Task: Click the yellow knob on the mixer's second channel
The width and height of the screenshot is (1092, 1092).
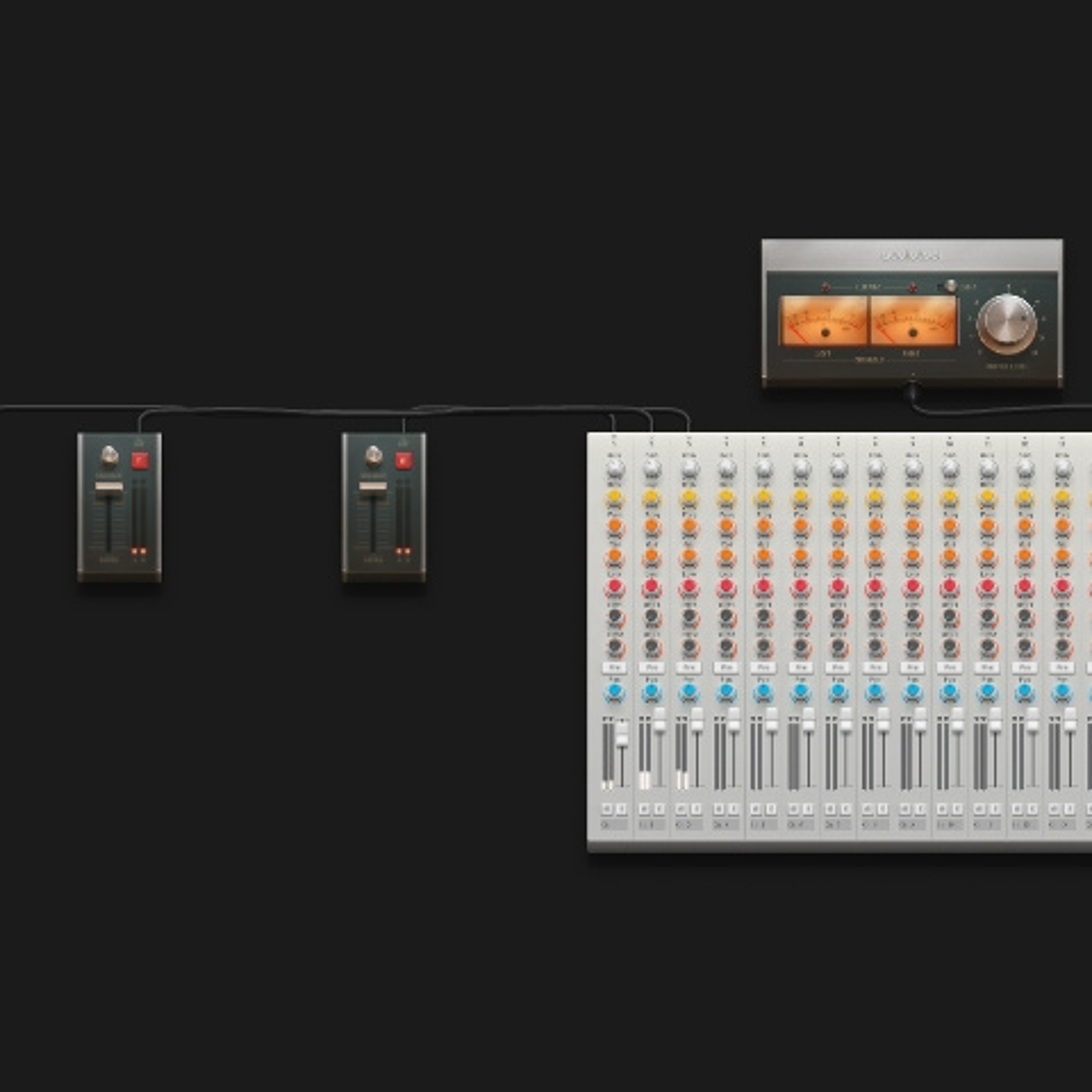Action: pyautogui.click(x=651, y=497)
